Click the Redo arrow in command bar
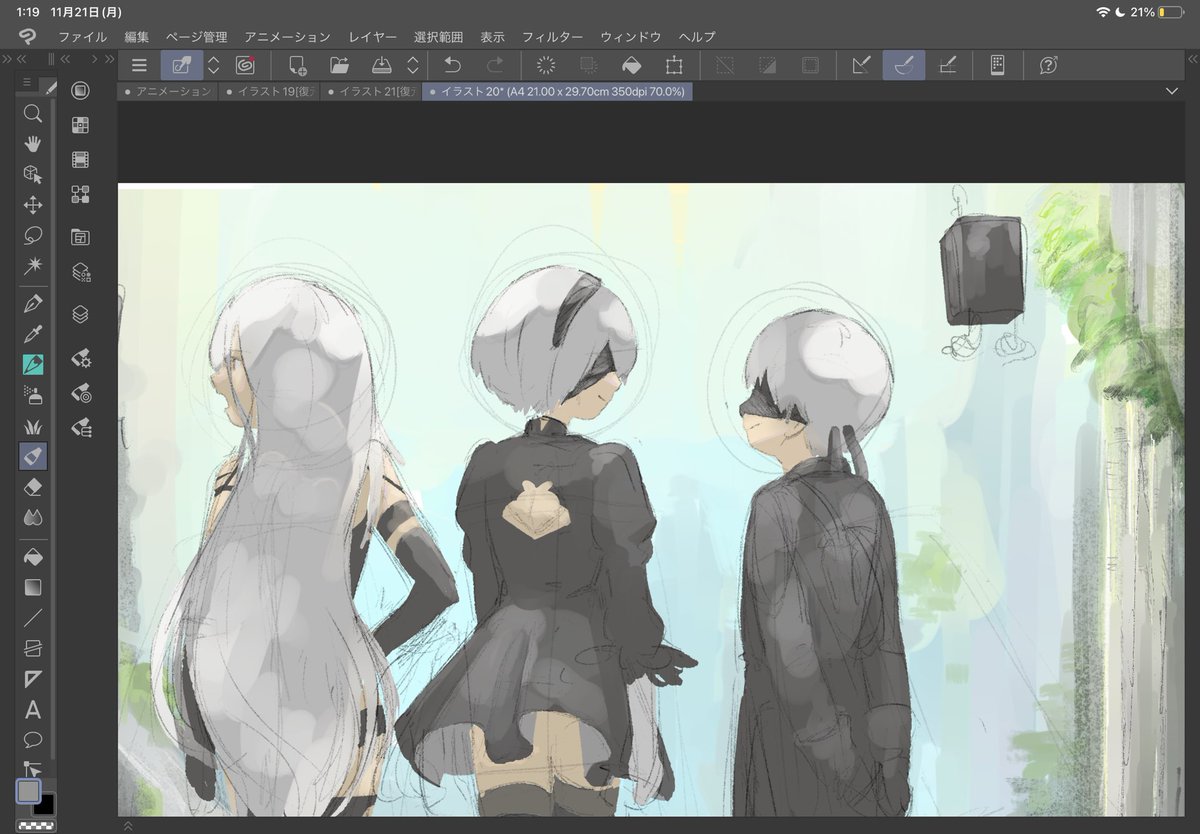 pyautogui.click(x=495, y=65)
